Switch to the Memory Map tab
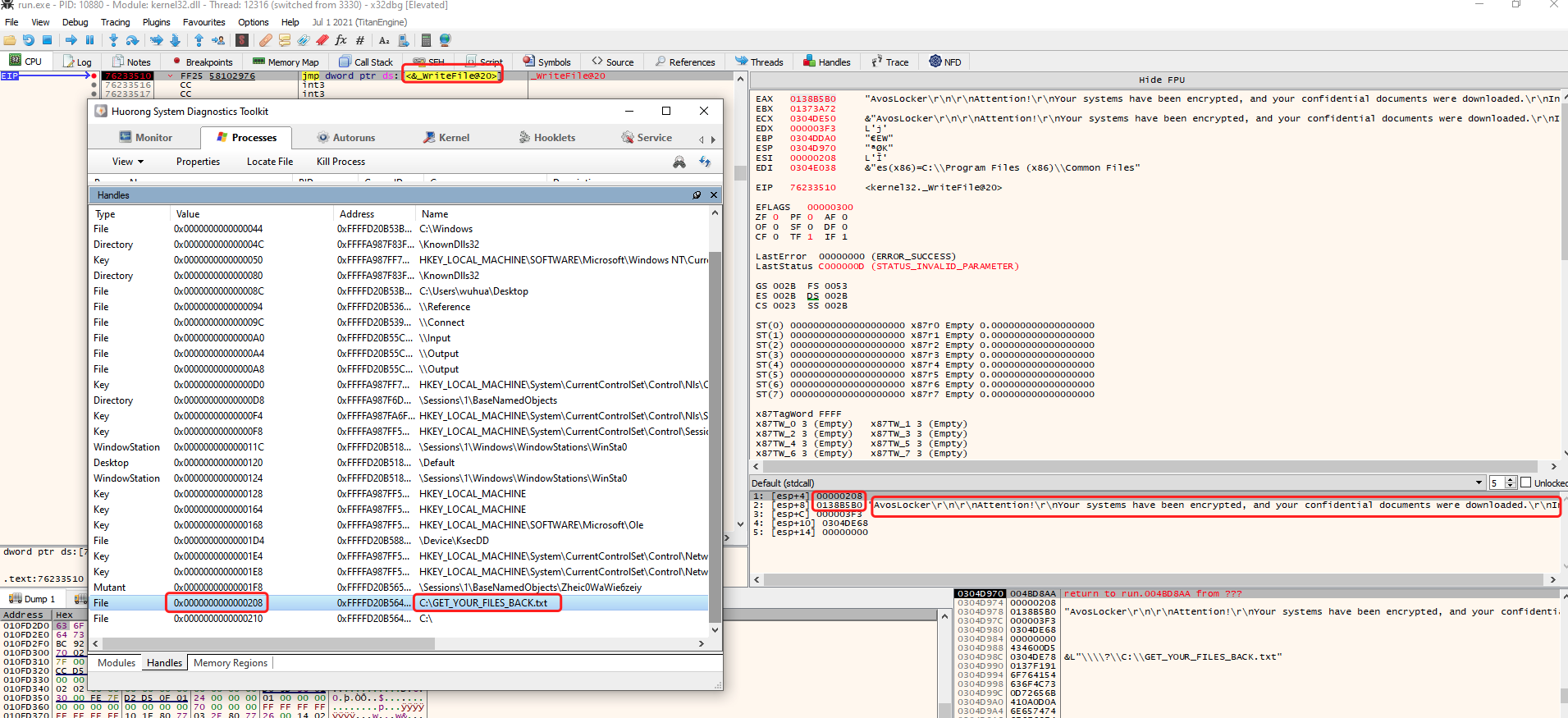 click(286, 62)
